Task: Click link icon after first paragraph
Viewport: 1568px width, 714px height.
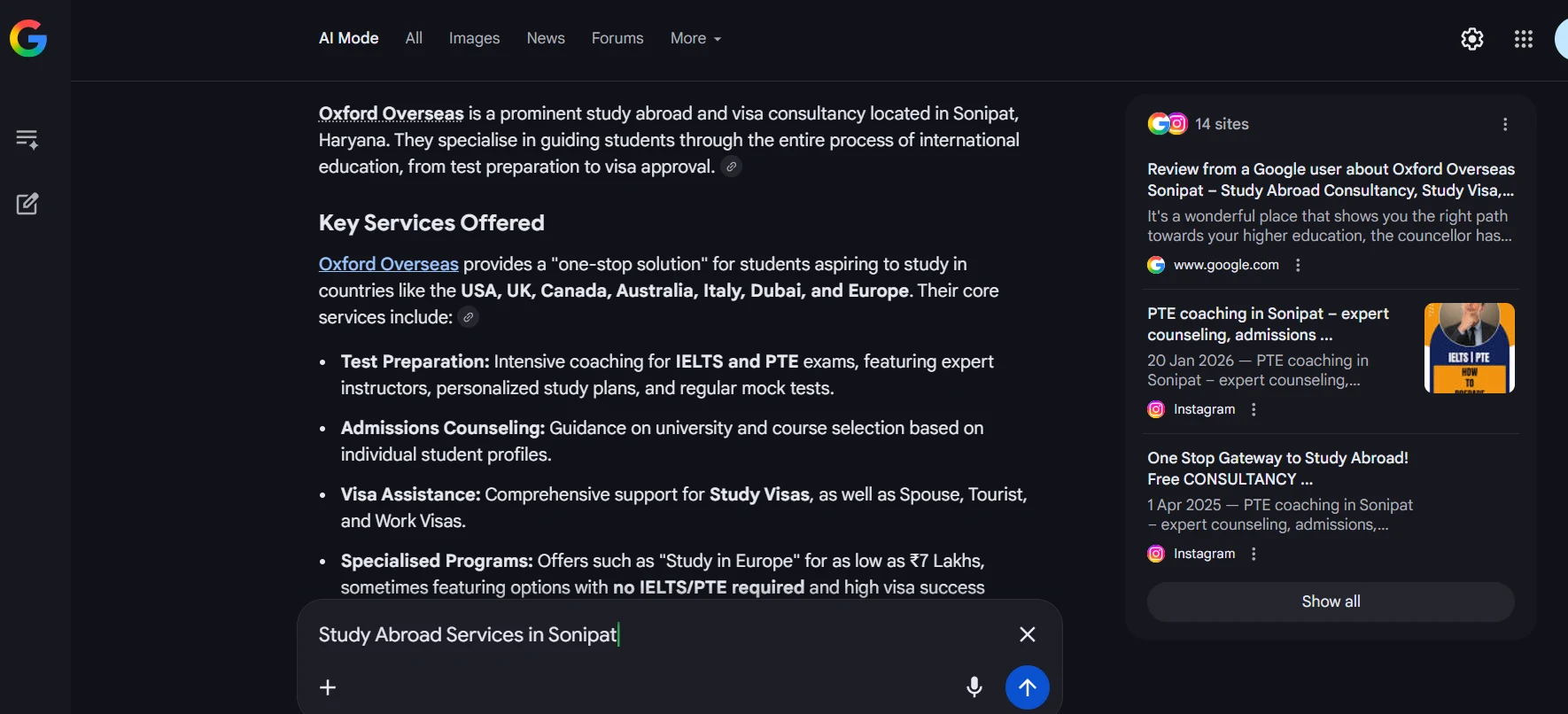Action: tap(731, 167)
